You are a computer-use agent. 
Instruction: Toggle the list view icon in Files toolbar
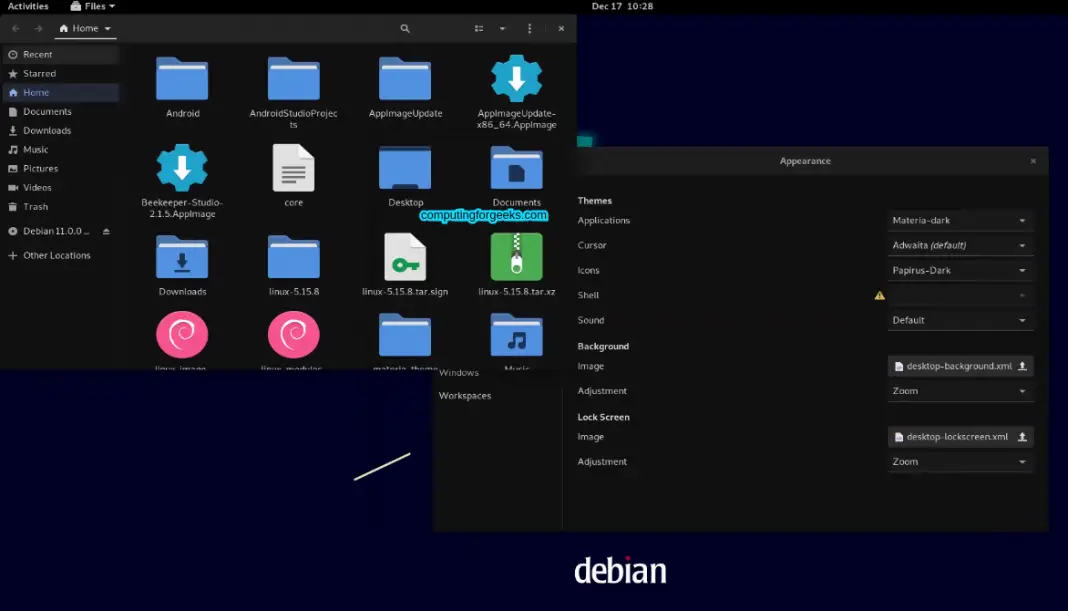(478, 28)
